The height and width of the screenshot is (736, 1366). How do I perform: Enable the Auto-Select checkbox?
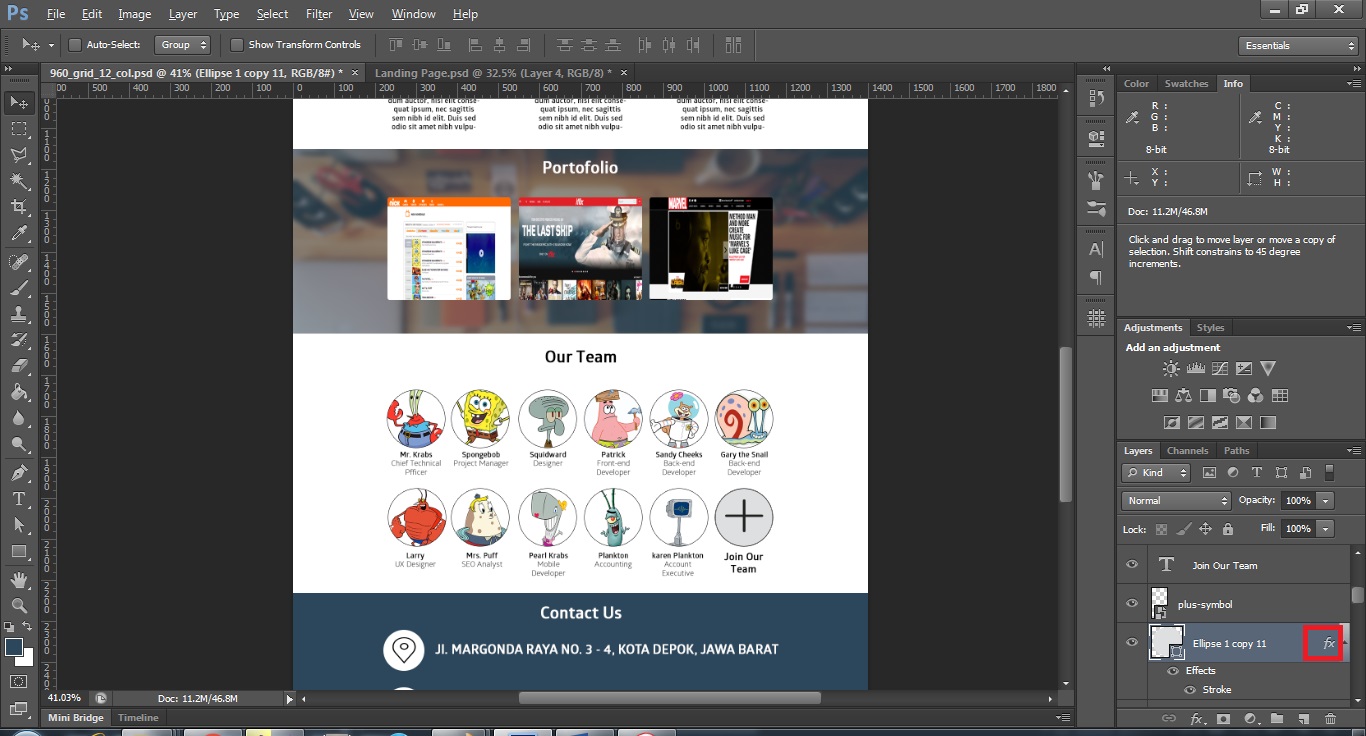coord(75,45)
